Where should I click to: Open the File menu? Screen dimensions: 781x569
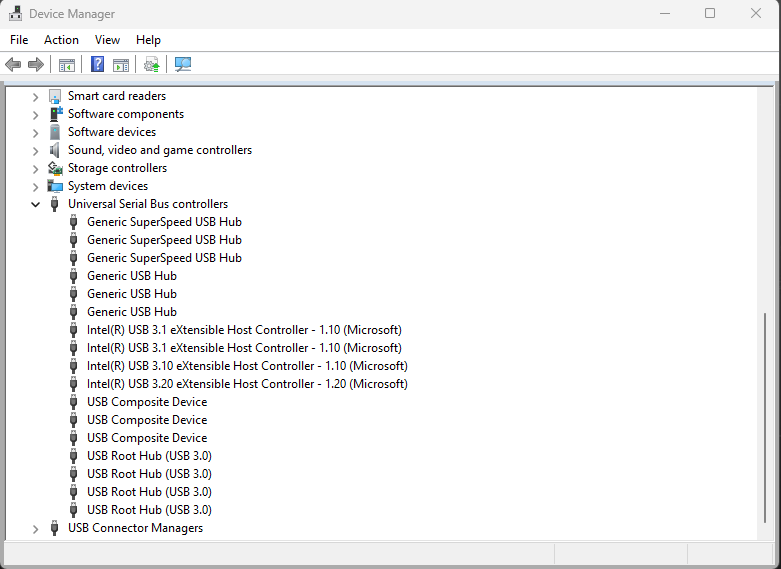pyautogui.click(x=19, y=40)
